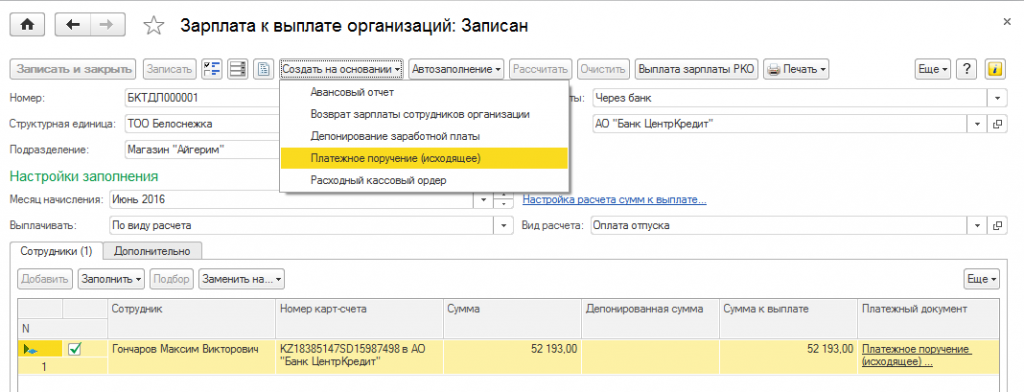Open the Заполнить dropdown in employees tab
The width and height of the screenshot is (1024, 392).
(111, 279)
